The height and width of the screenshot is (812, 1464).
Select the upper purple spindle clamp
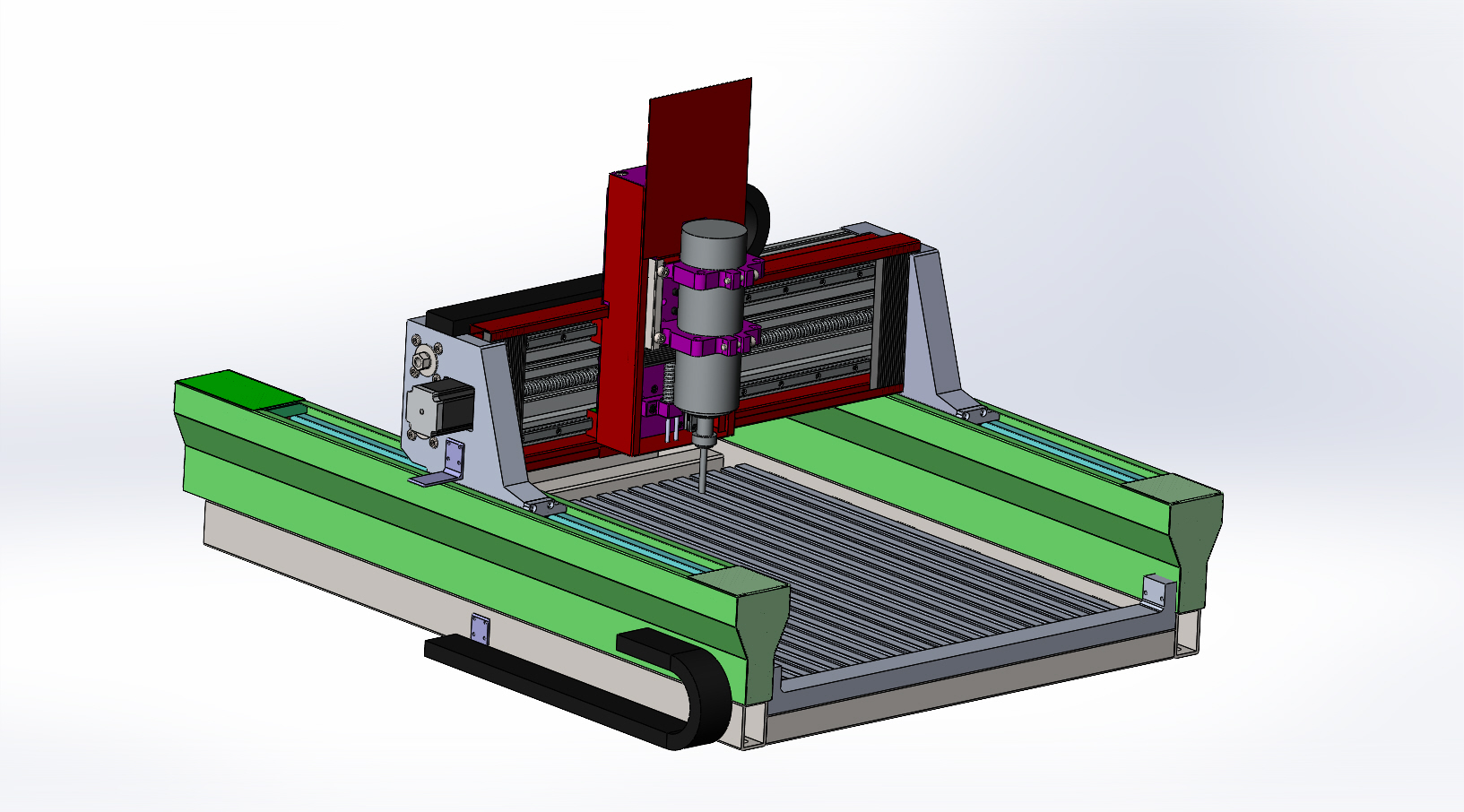pyautogui.click(x=717, y=272)
